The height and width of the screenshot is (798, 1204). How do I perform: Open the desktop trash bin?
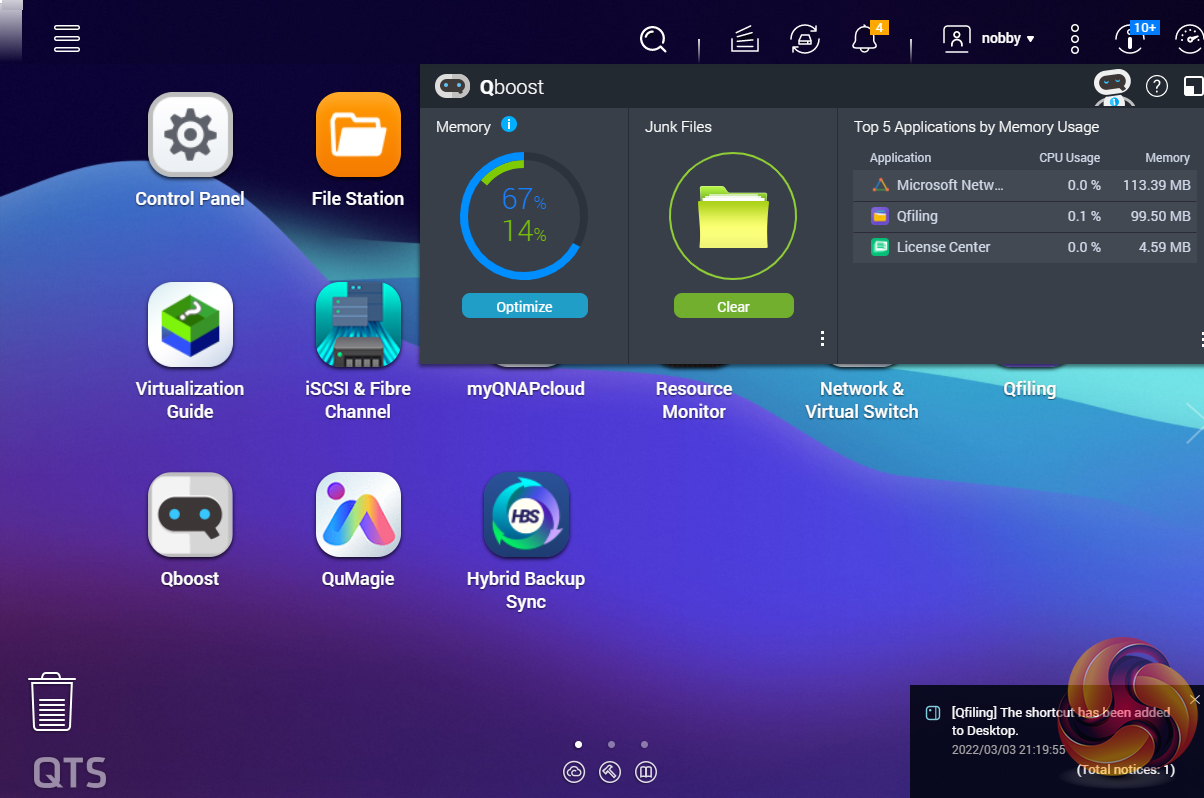pos(52,702)
